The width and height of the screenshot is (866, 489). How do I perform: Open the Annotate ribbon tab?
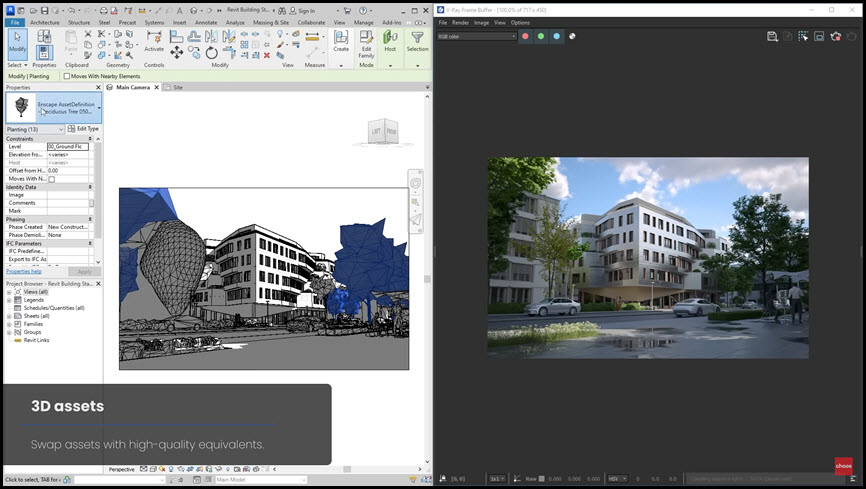tap(206, 23)
